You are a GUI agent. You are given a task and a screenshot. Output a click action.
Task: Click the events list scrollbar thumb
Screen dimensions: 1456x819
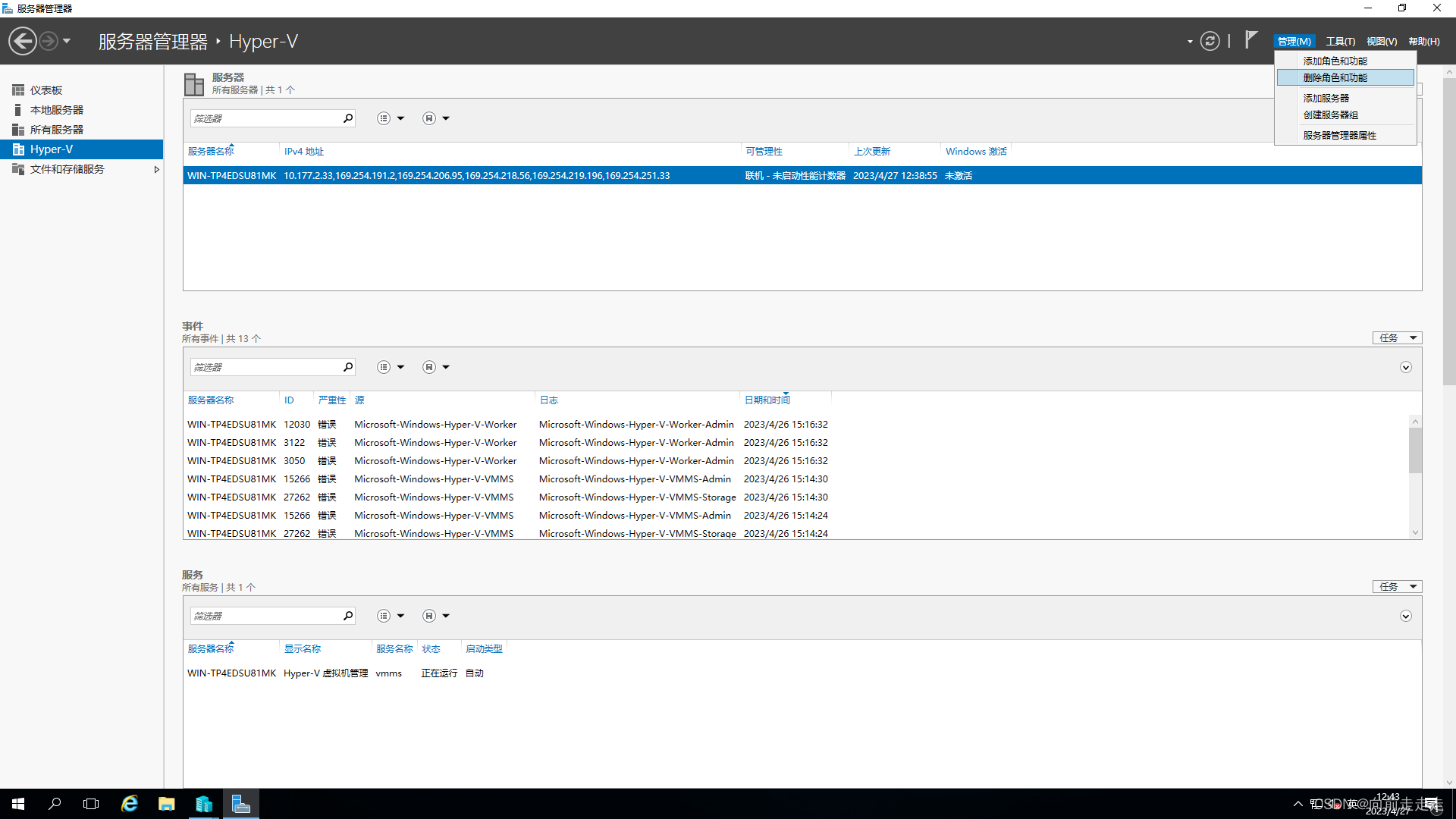point(1415,450)
